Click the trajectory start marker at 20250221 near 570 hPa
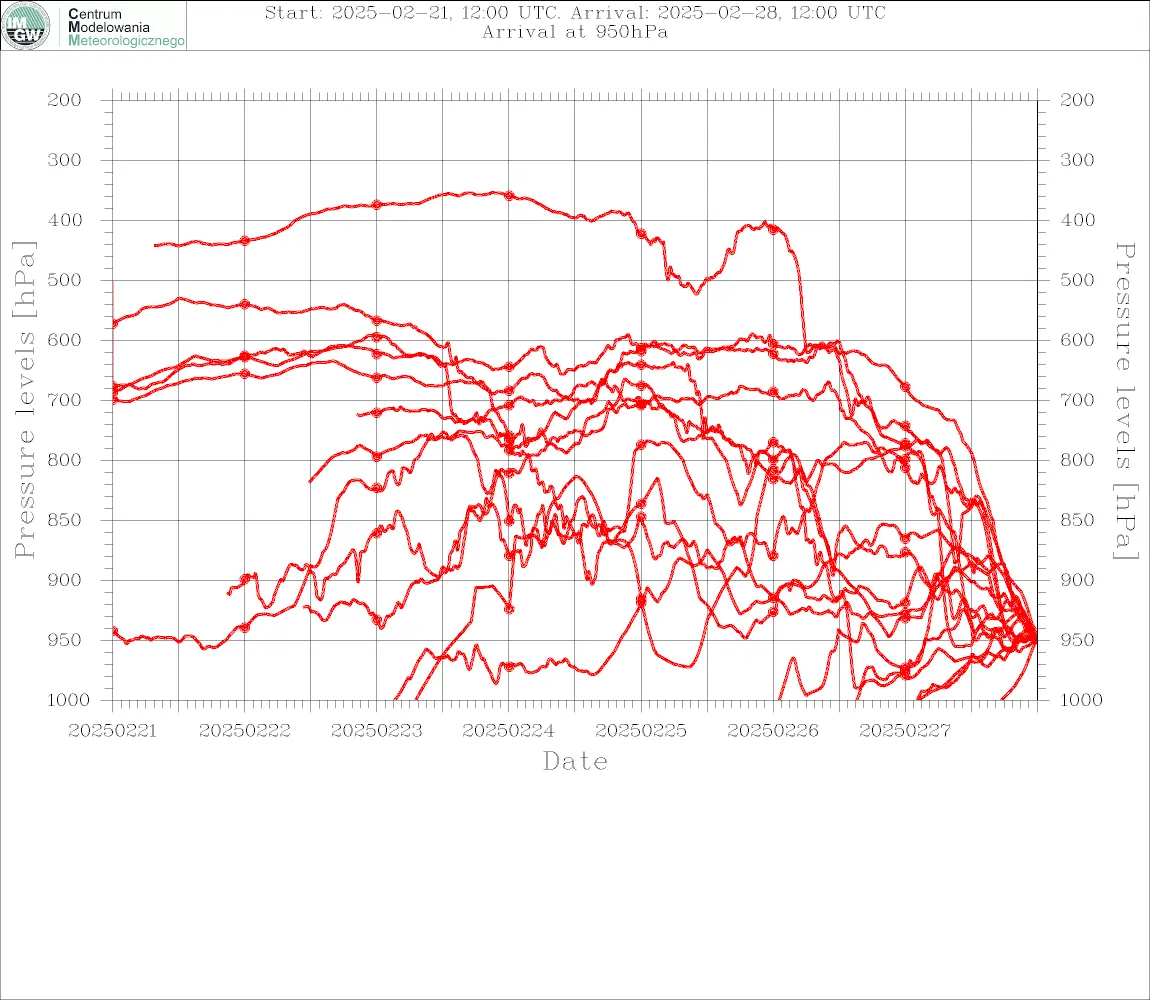This screenshot has width=1150, height=1000. pos(114,324)
